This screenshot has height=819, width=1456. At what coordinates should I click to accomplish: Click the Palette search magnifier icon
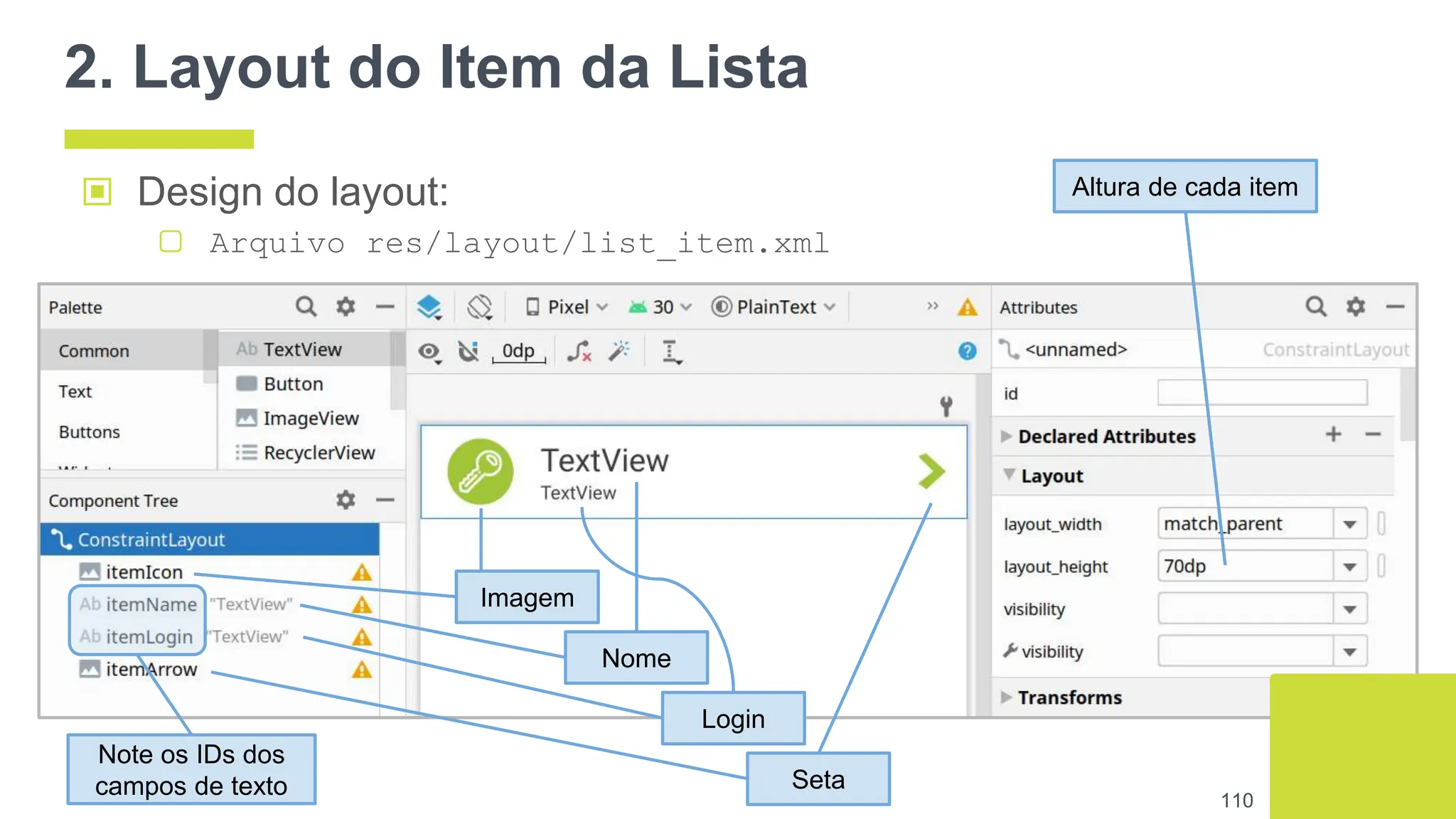[306, 306]
